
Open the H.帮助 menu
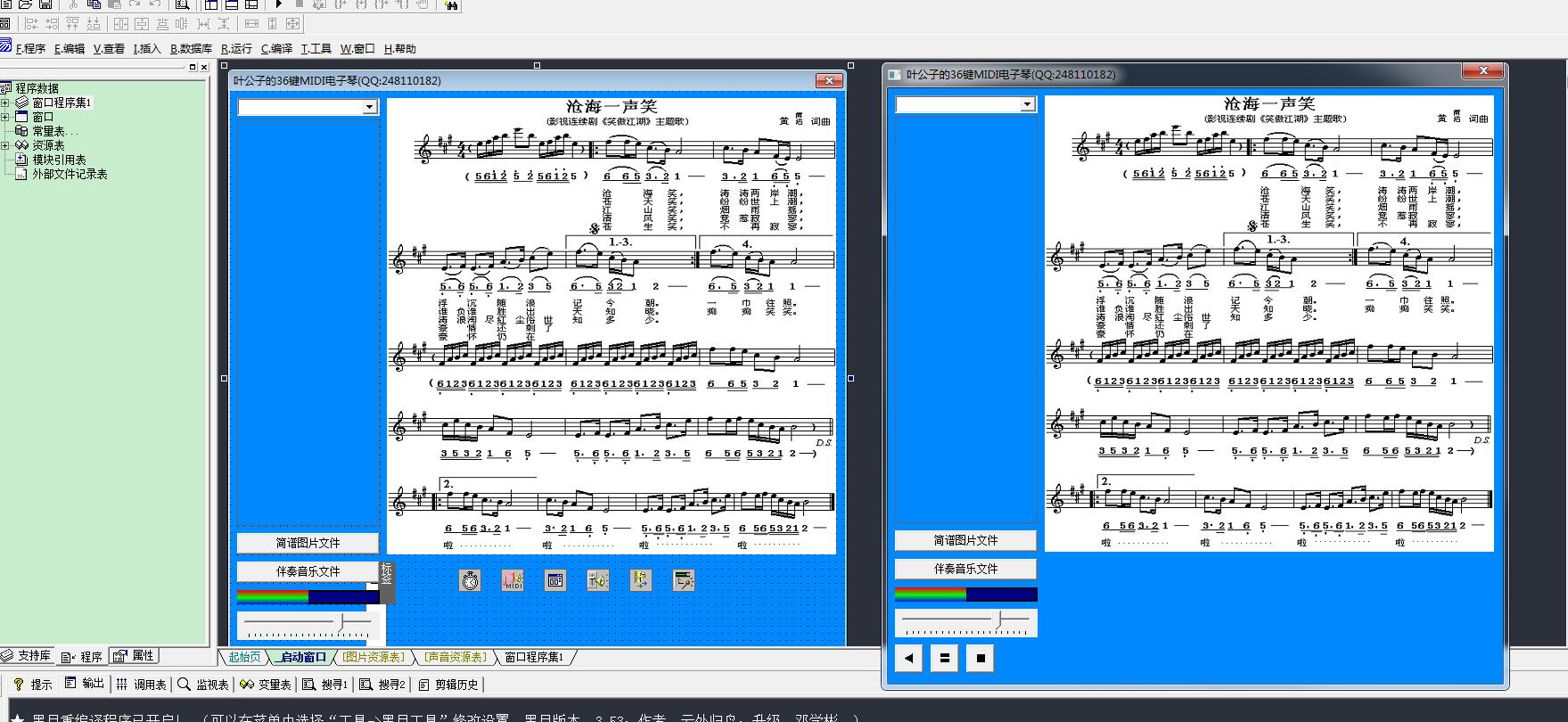coord(400,49)
